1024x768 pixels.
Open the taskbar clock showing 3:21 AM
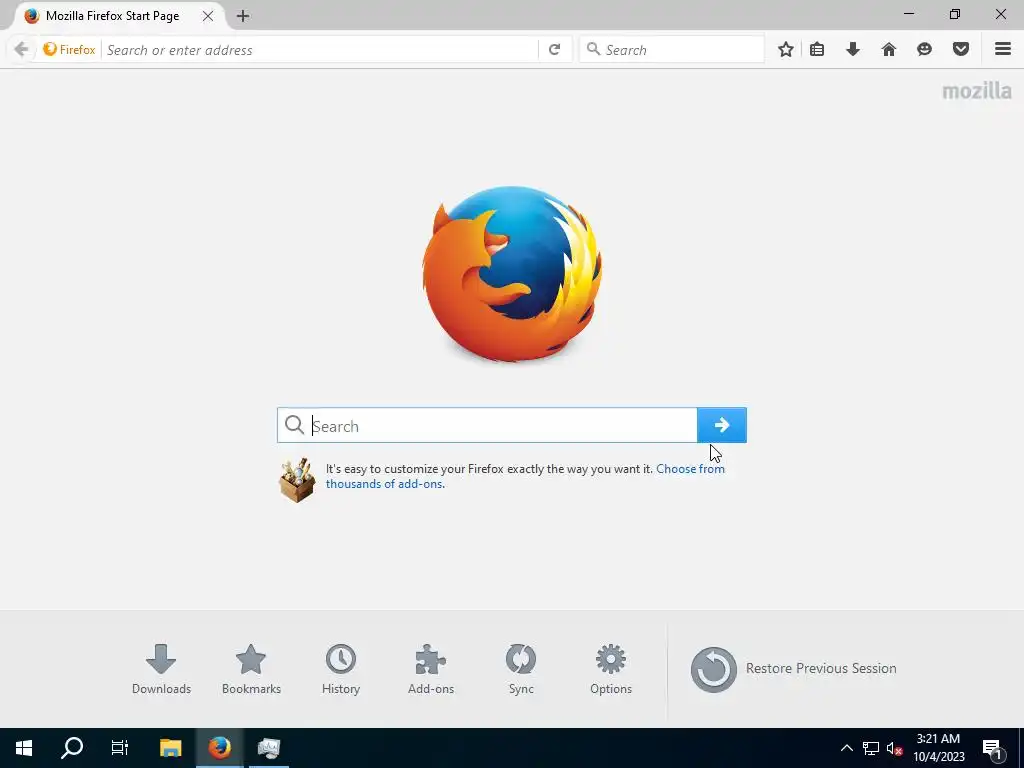pos(938,748)
